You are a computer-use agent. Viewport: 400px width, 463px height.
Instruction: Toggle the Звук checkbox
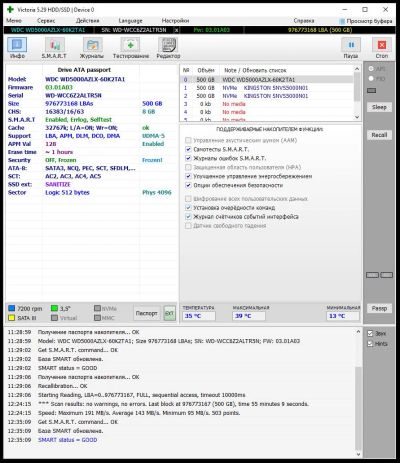[x=370, y=333]
